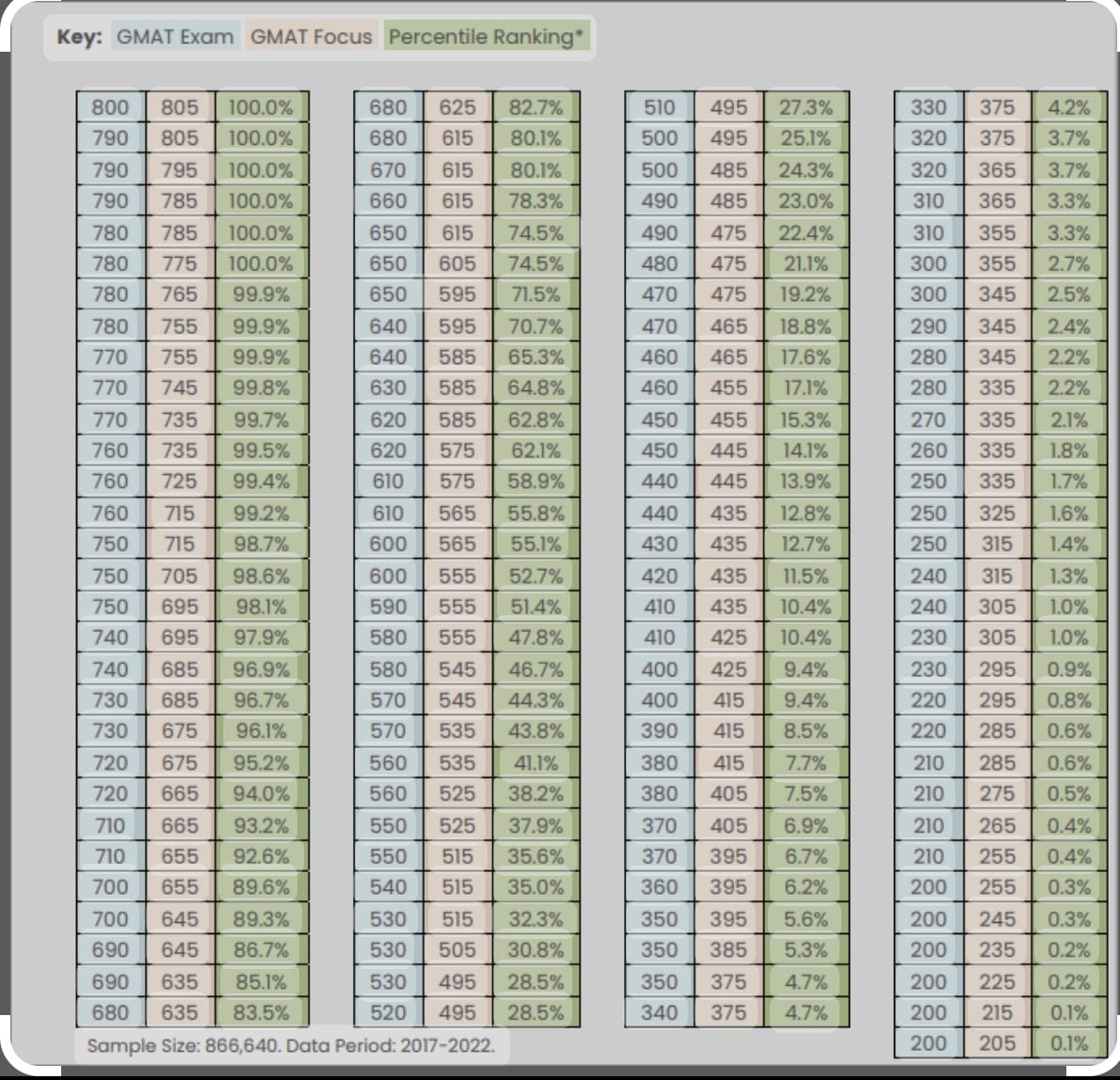This screenshot has height=1080, width=1120.
Task: Click the 65.3% percentile cell
Action: click(x=536, y=357)
